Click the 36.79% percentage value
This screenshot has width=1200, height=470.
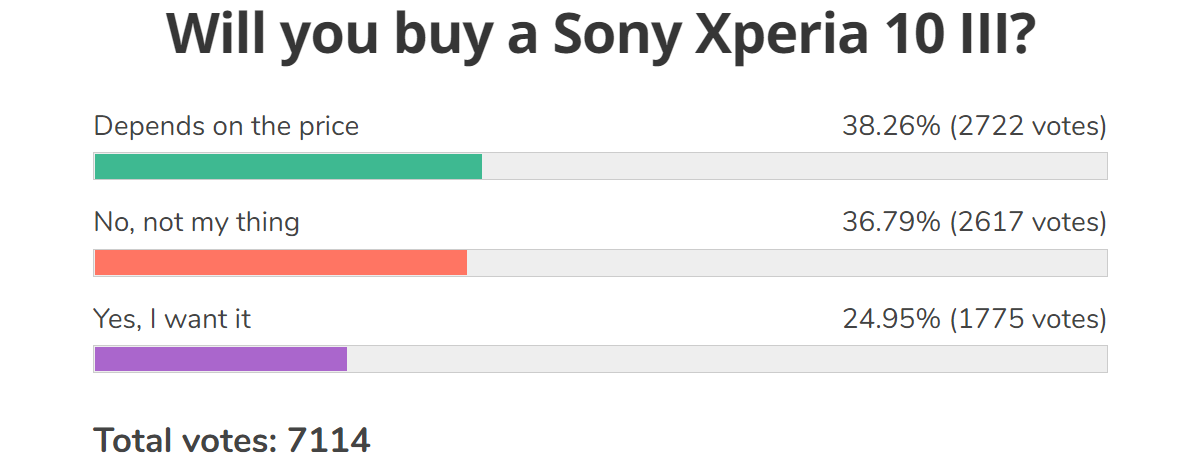(891, 222)
